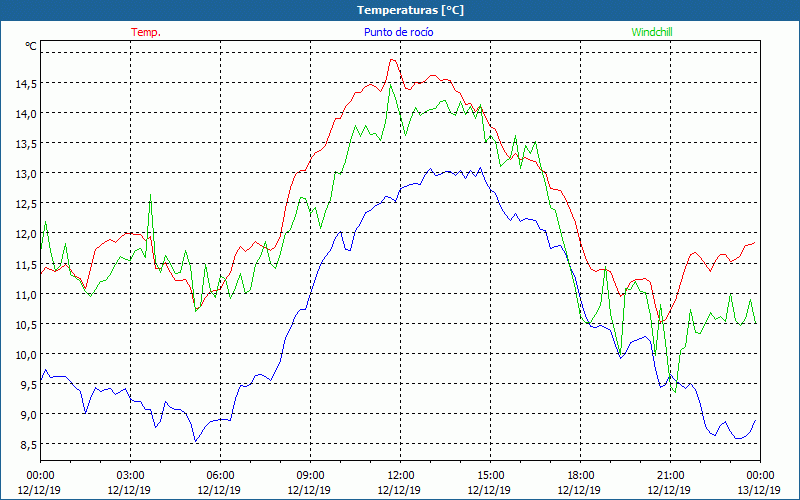Click the 09:00 time axis label
The height and width of the screenshot is (500, 800).
coord(310,476)
